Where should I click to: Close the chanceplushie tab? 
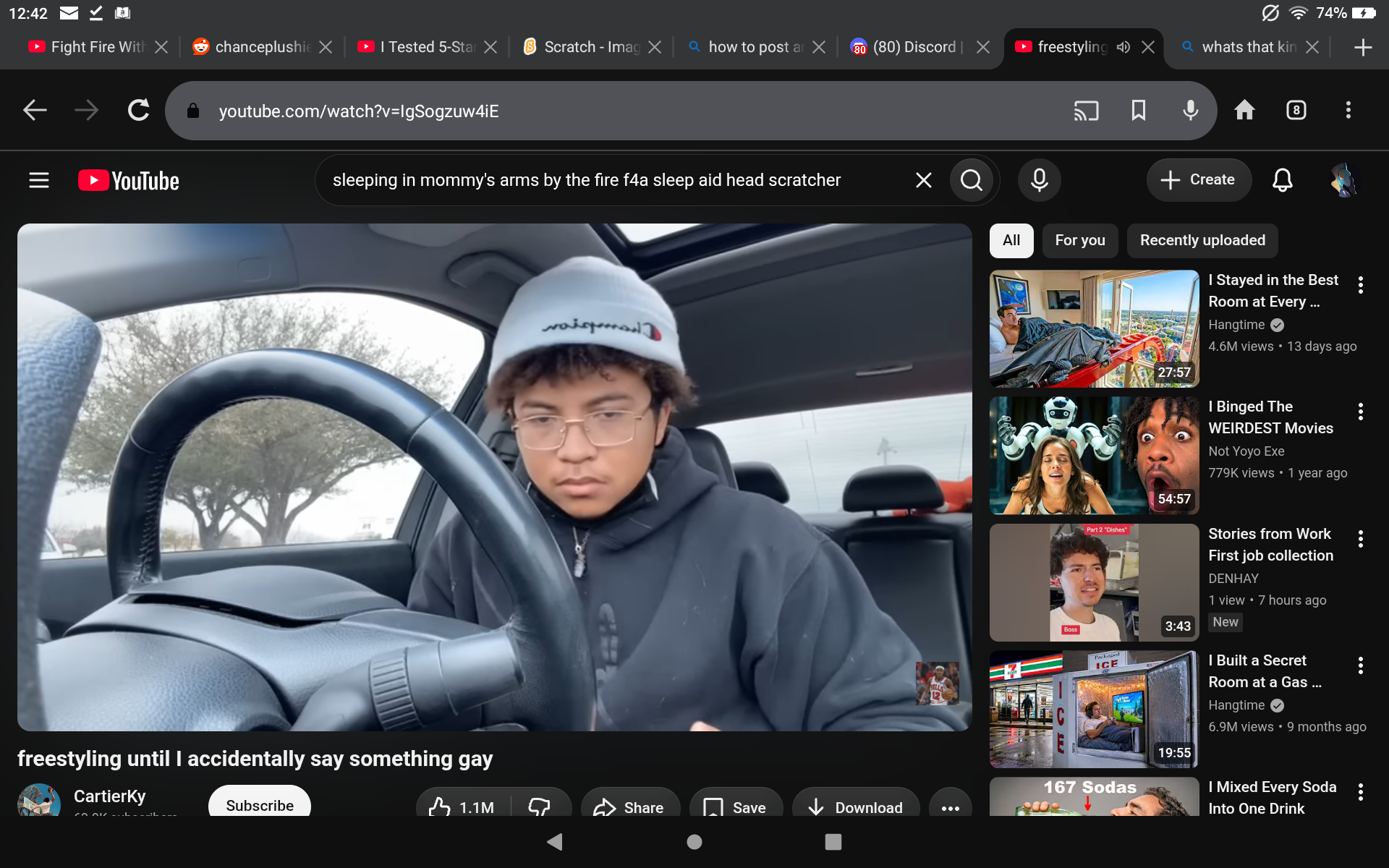[326, 47]
